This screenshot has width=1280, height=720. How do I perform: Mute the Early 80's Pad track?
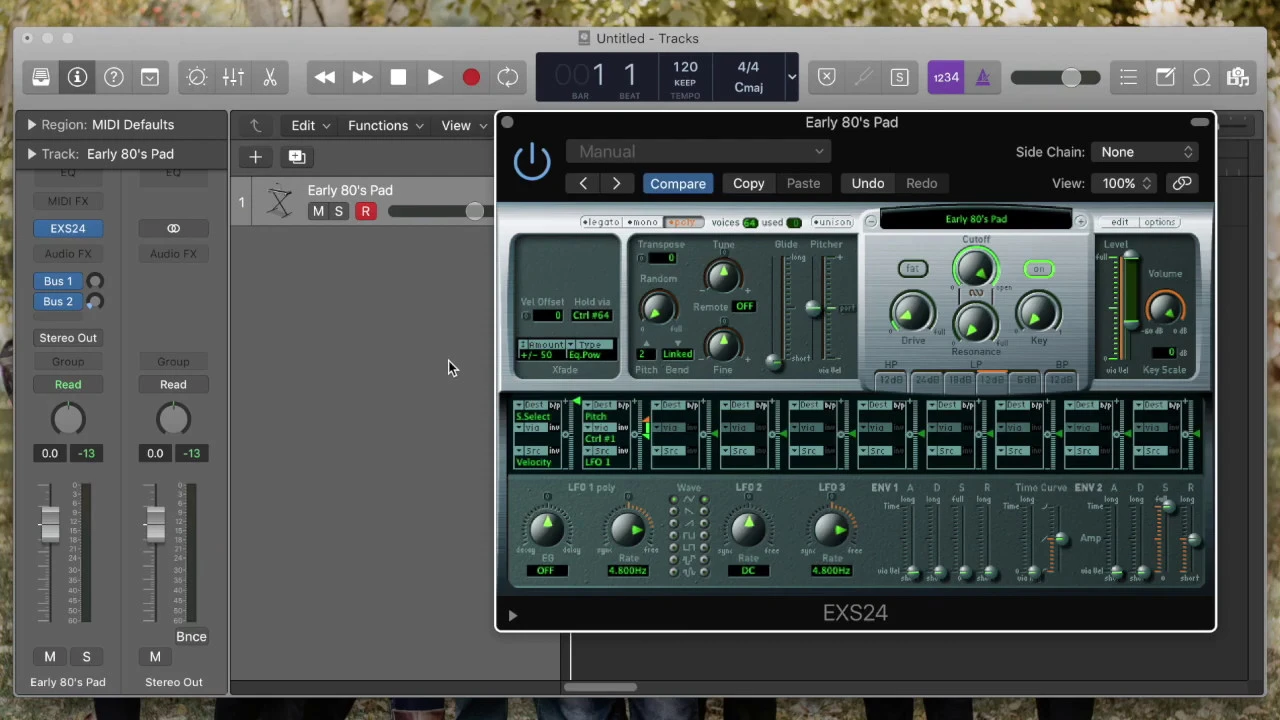click(318, 211)
